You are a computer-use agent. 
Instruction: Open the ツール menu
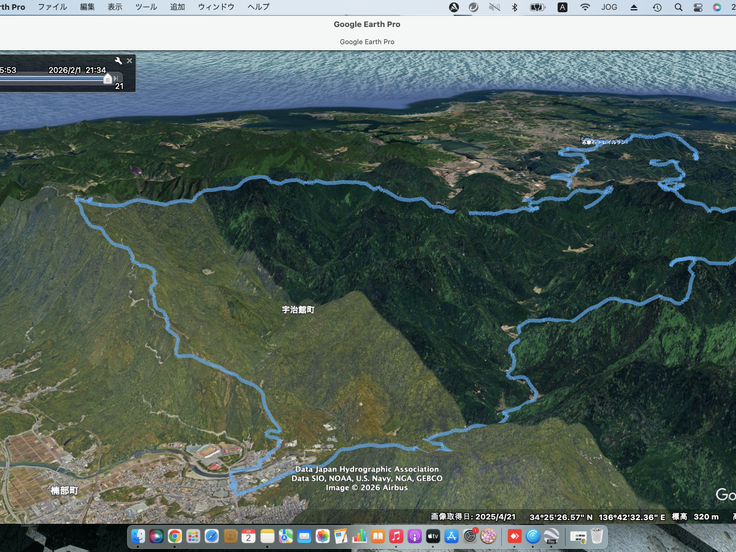(x=146, y=7)
